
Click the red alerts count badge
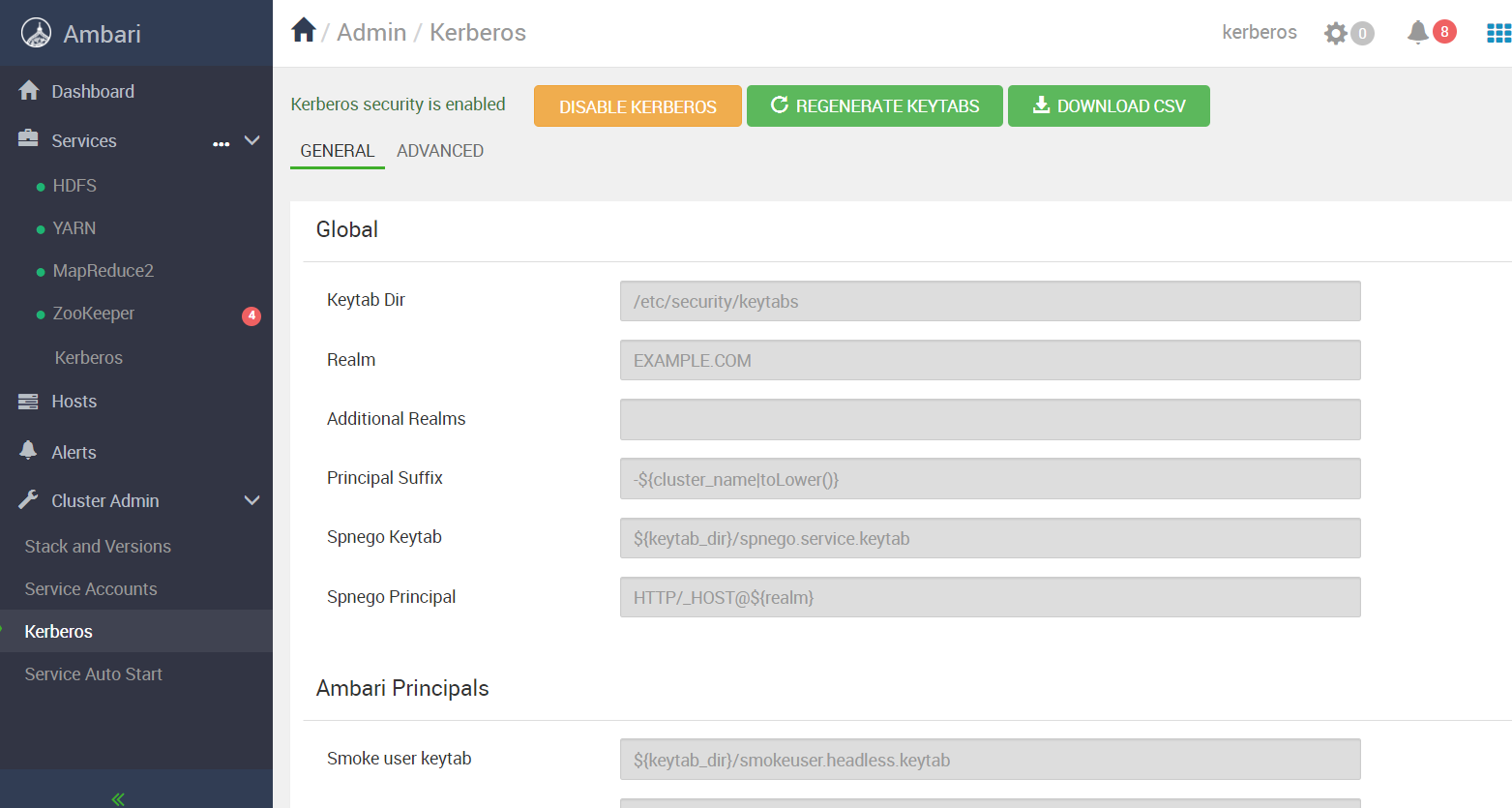(x=1444, y=31)
